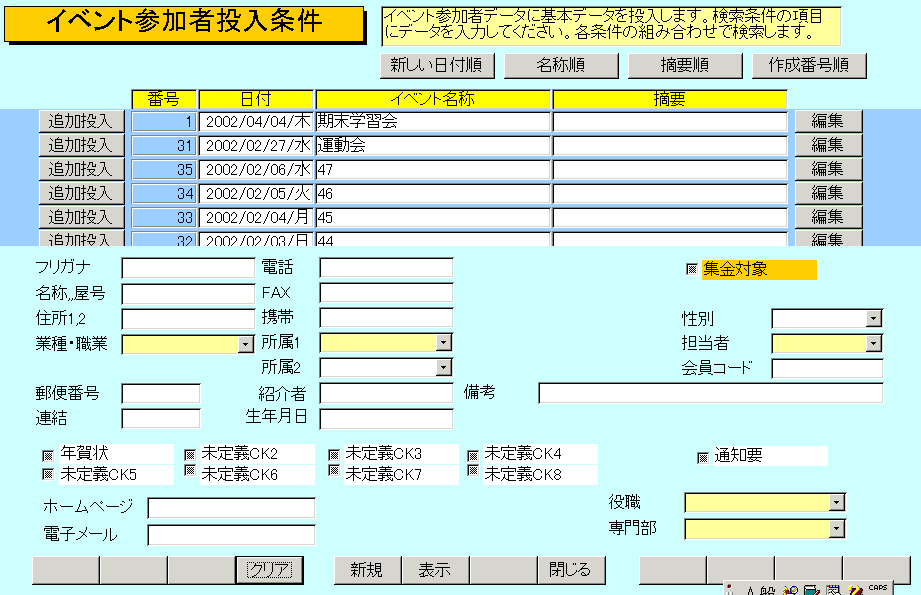Click 追加投入 for 期末学習会 row
Image resolution: width=921 pixels, height=595 pixels.
click(82, 122)
